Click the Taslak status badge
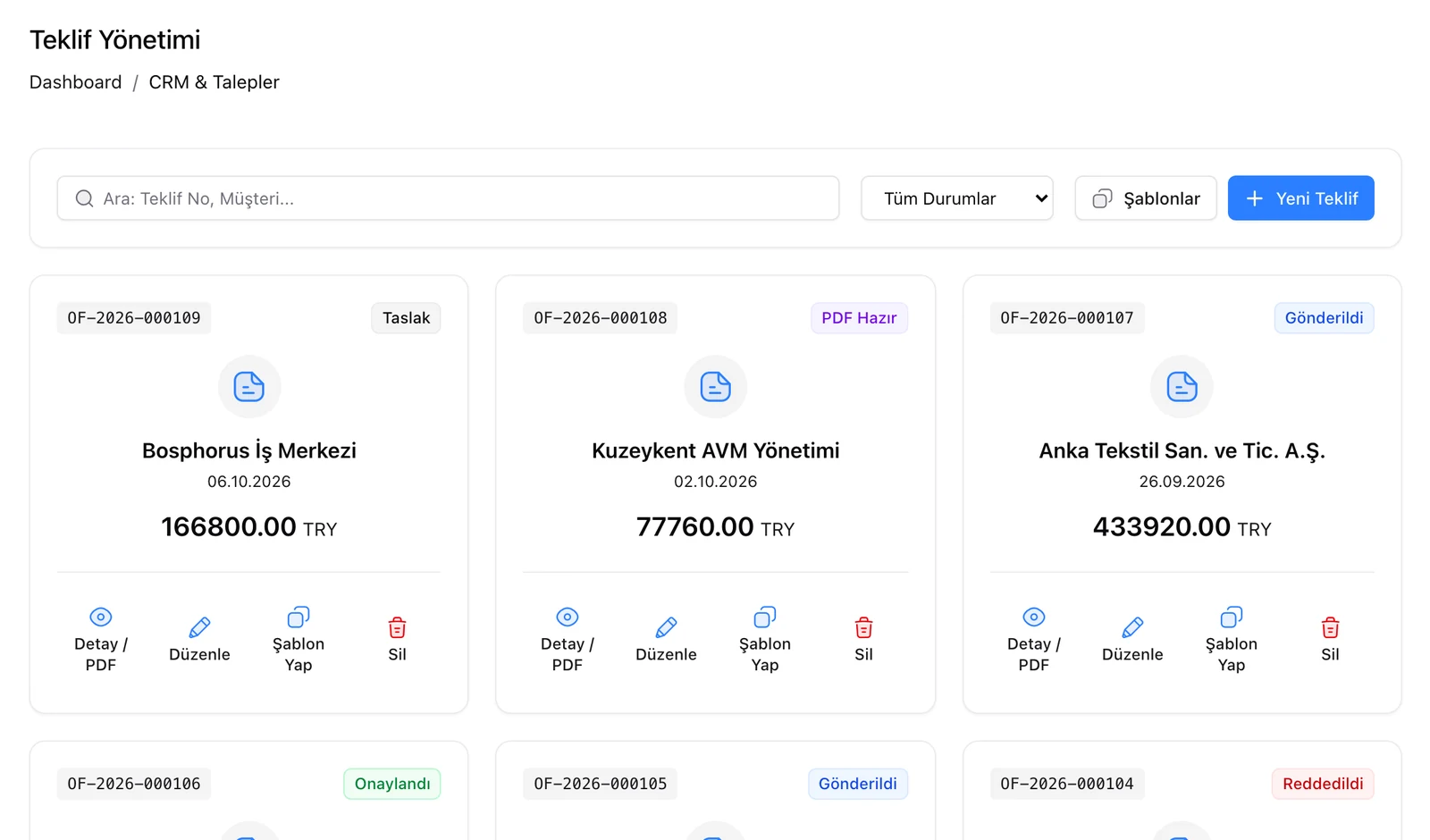Screen dimensions: 1430x840 tap(407, 318)
